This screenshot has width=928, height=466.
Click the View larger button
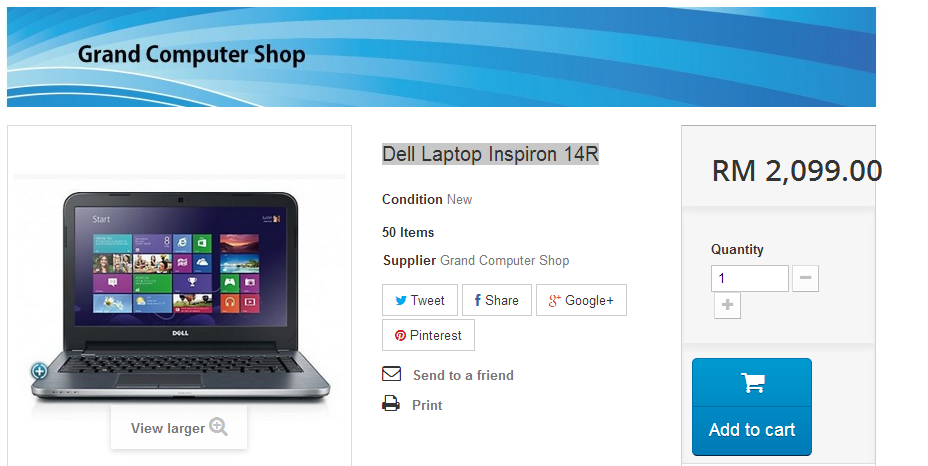[179, 428]
